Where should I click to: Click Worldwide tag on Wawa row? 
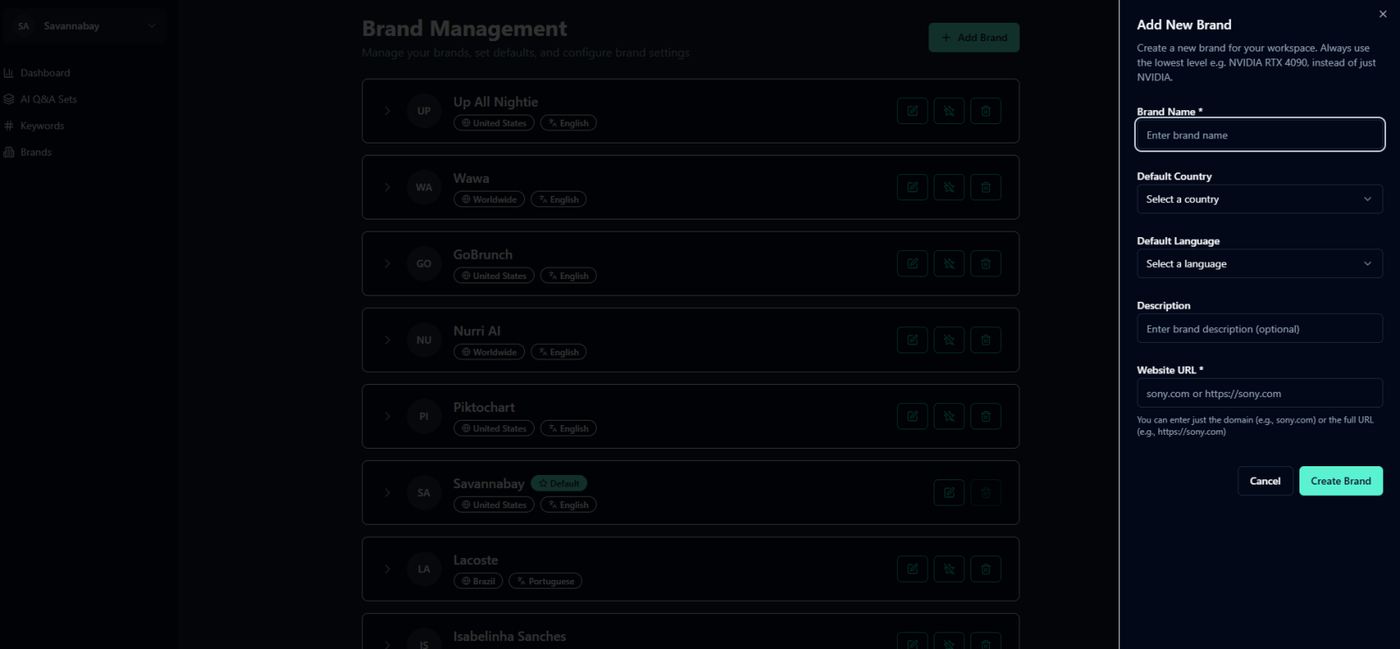coord(489,199)
